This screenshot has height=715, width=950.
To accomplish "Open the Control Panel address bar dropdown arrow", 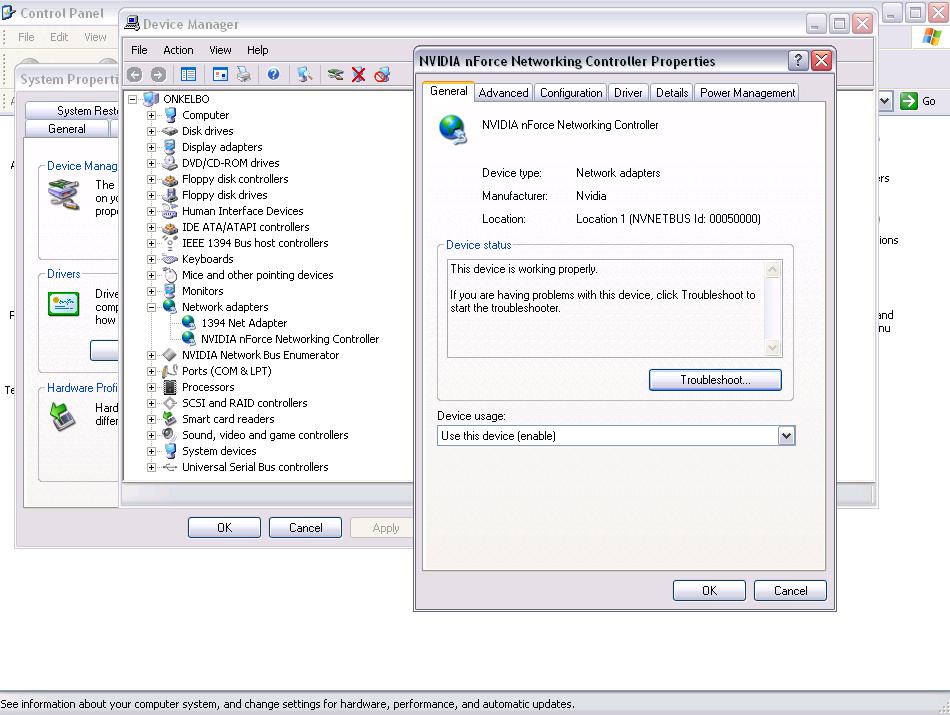I will (x=885, y=101).
